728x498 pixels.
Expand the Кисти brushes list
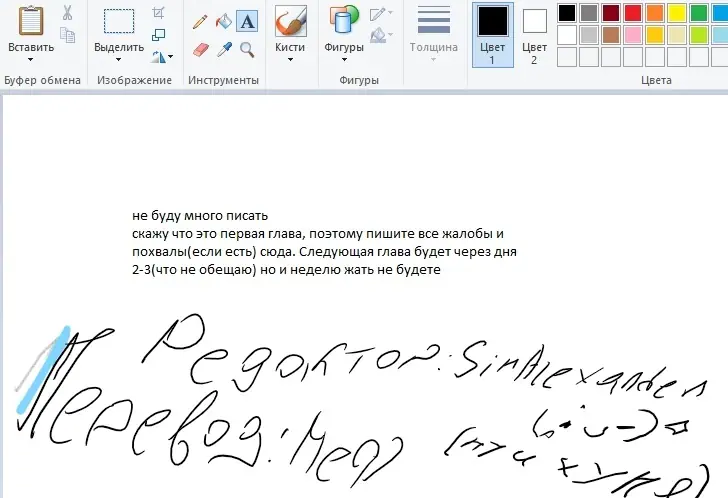point(290,60)
